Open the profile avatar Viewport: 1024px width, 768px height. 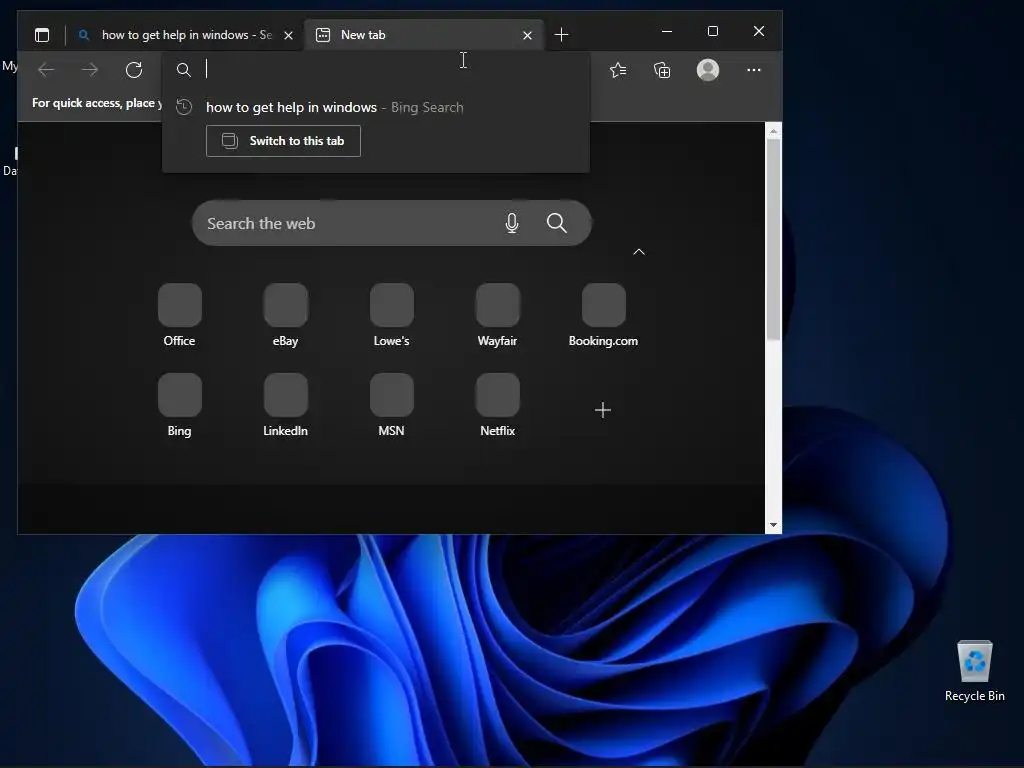(708, 70)
